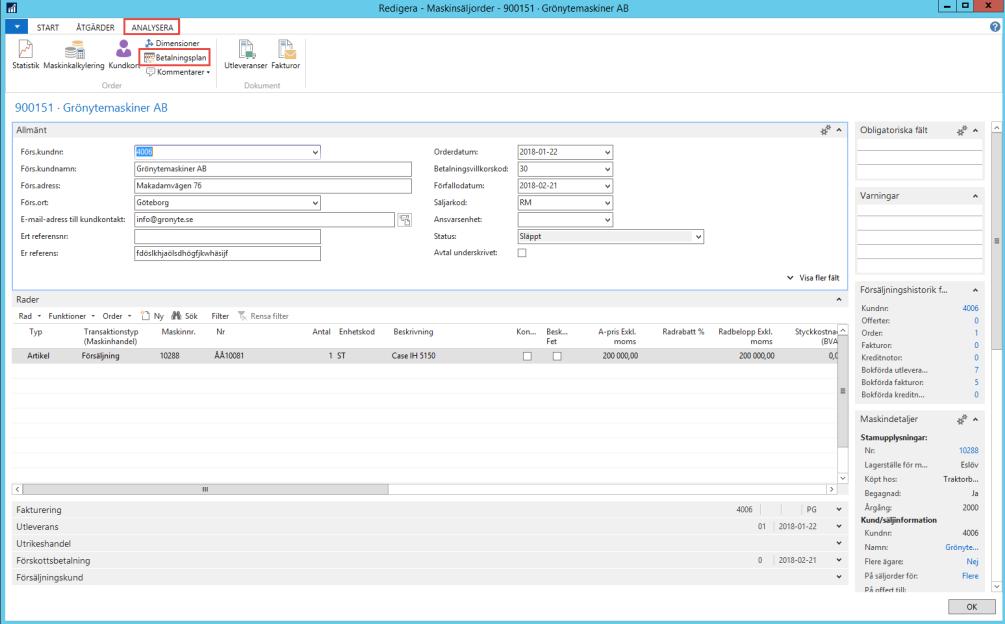The width and height of the screenshot is (1005, 624).
Task: Click Rensa filter in the Rader toolbar
Action: coord(263,316)
